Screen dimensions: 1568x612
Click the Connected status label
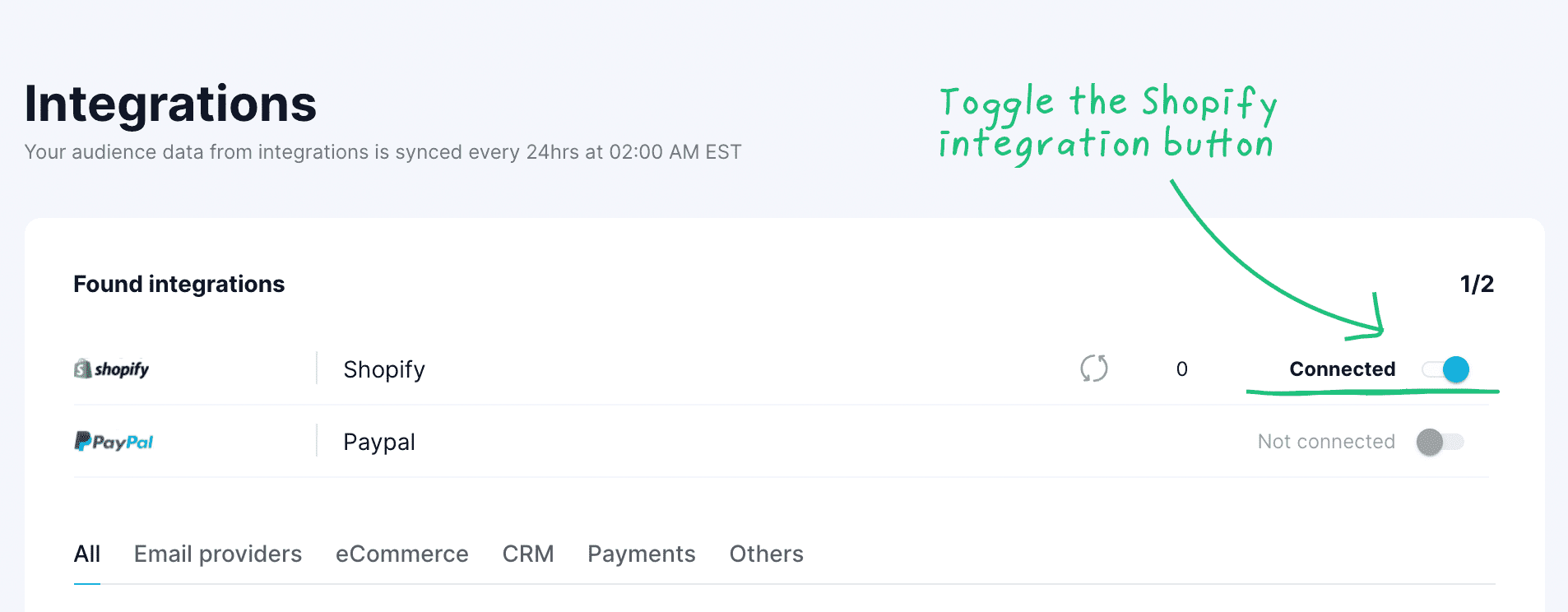(x=1342, y=369)
